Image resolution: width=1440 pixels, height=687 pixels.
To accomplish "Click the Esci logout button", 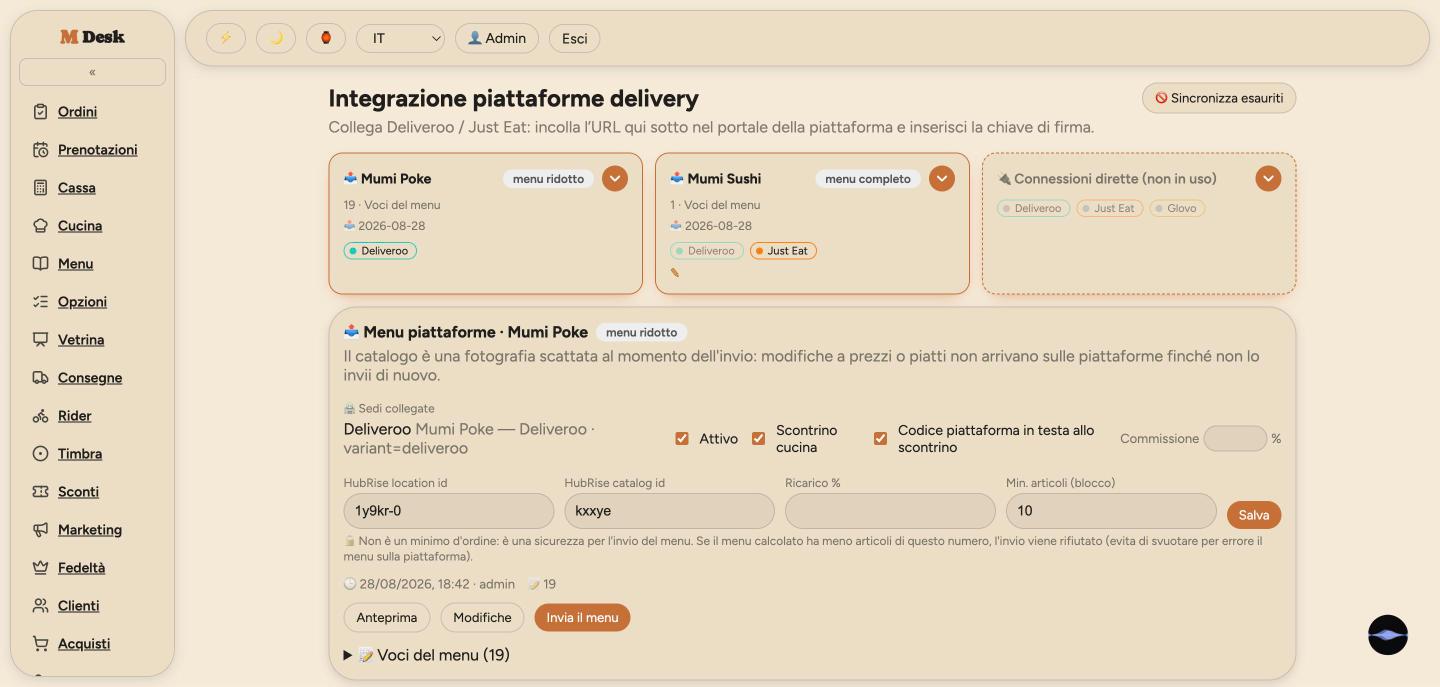I will click(x=574, y=38).
